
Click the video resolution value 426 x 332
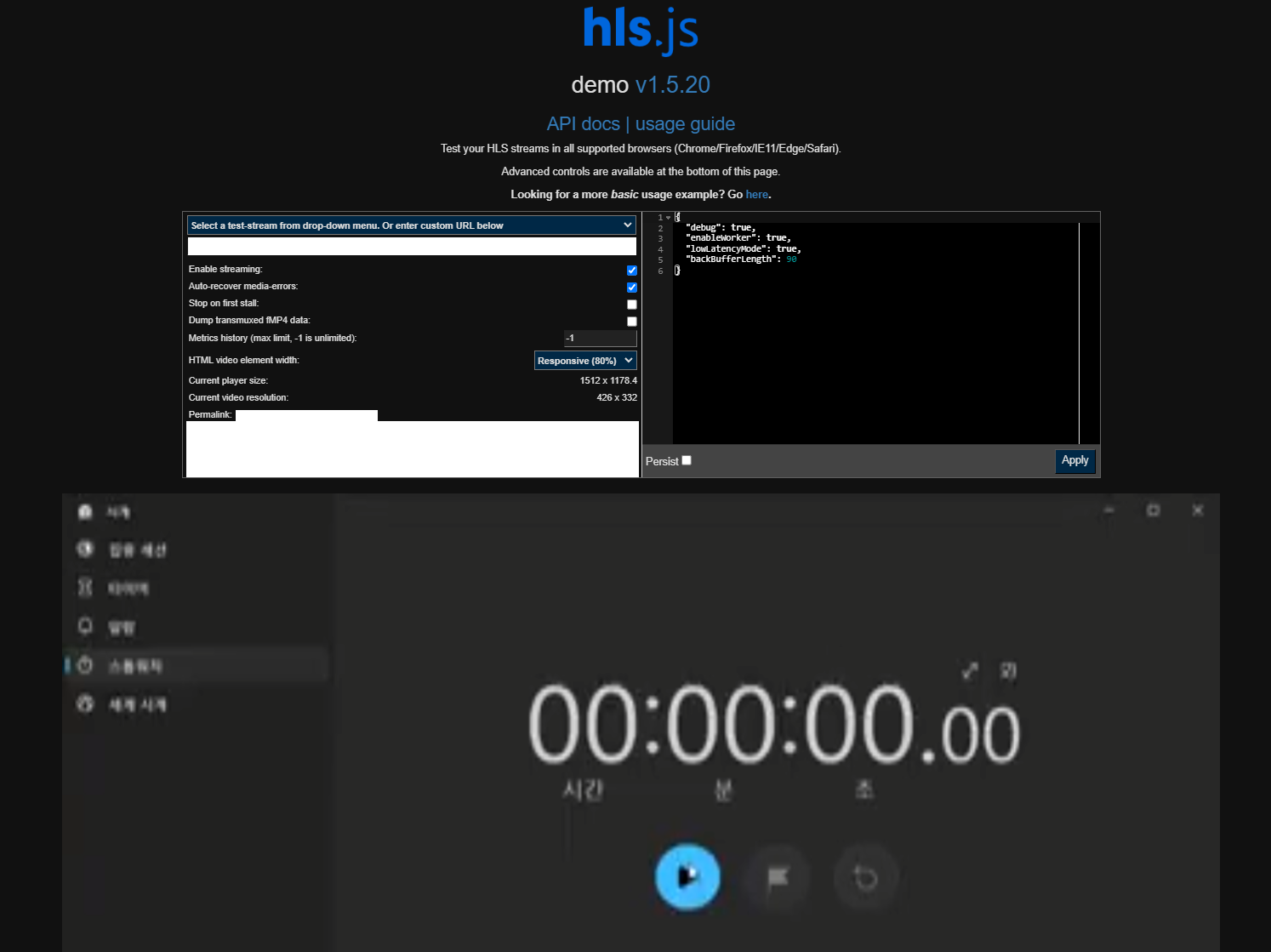tap(617, 397)
